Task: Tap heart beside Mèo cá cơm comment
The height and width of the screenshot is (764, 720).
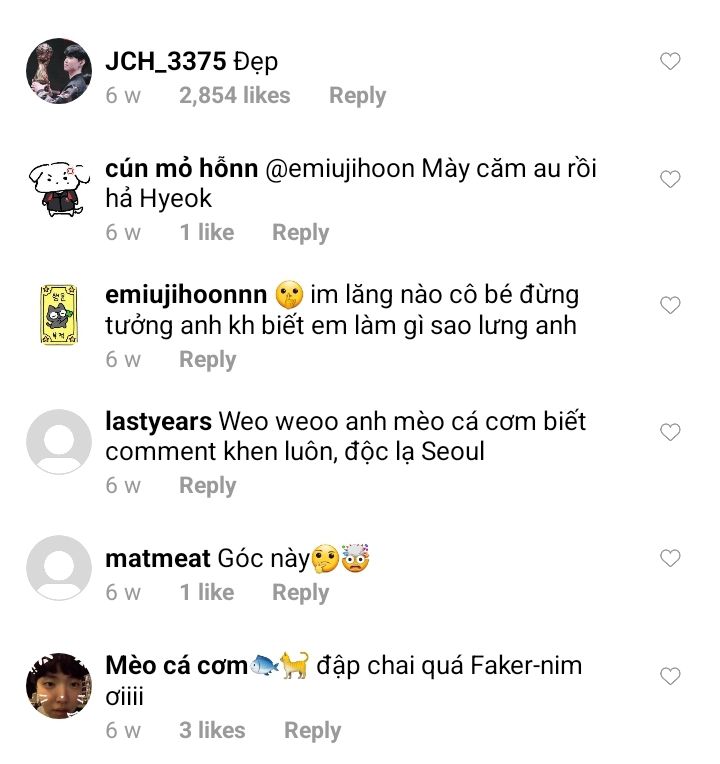Action: 670,676
